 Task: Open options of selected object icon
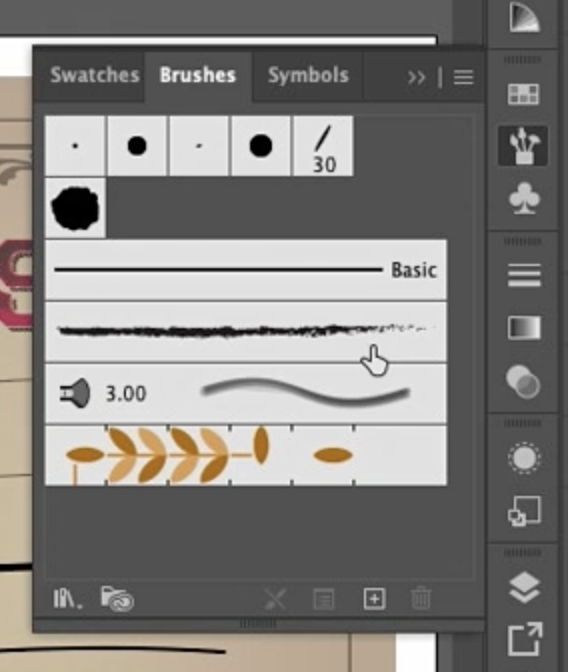point(324,598)
